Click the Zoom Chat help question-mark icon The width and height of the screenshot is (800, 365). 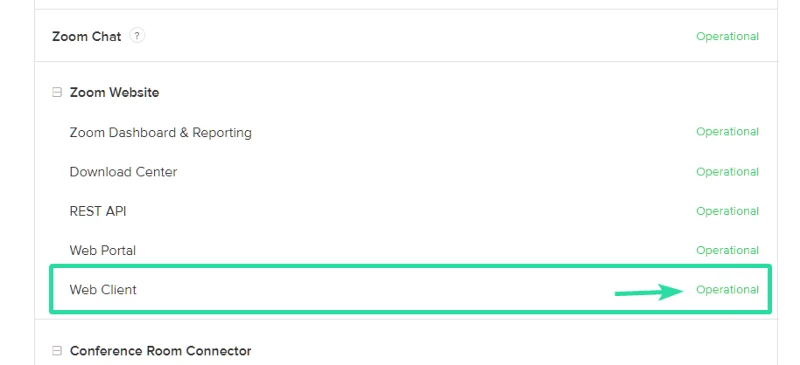tap(137, 36)
